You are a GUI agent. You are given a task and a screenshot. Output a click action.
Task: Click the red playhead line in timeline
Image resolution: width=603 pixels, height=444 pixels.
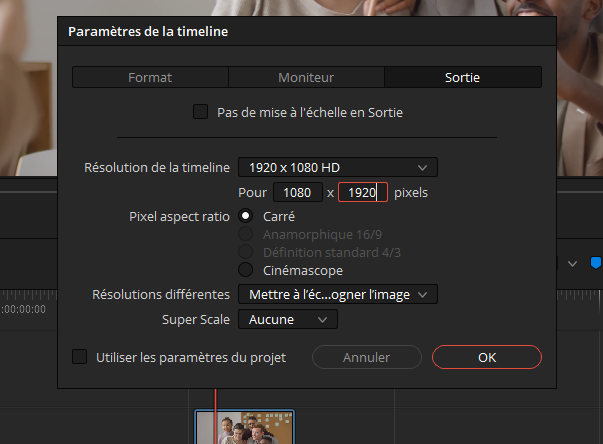point(215,398)
